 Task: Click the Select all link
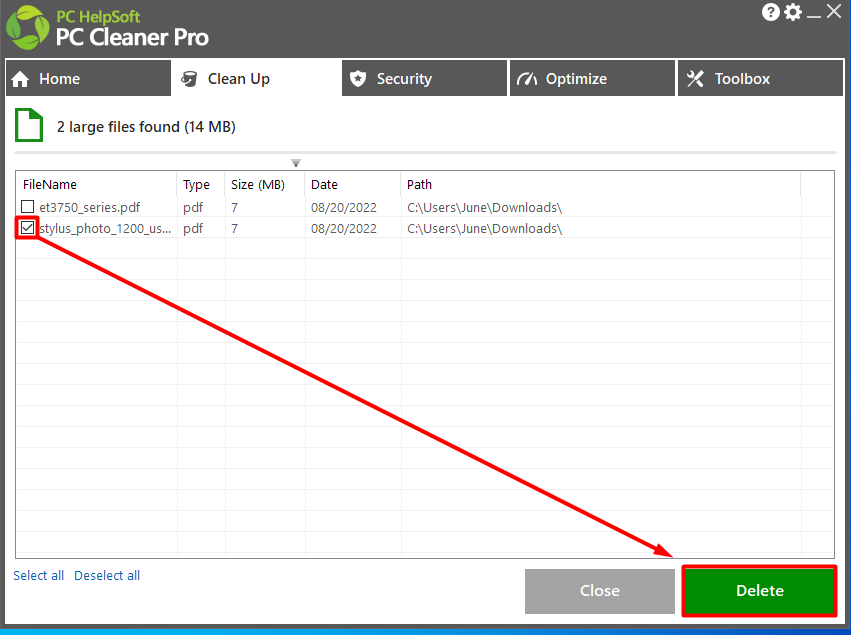(x=38, y=575)
